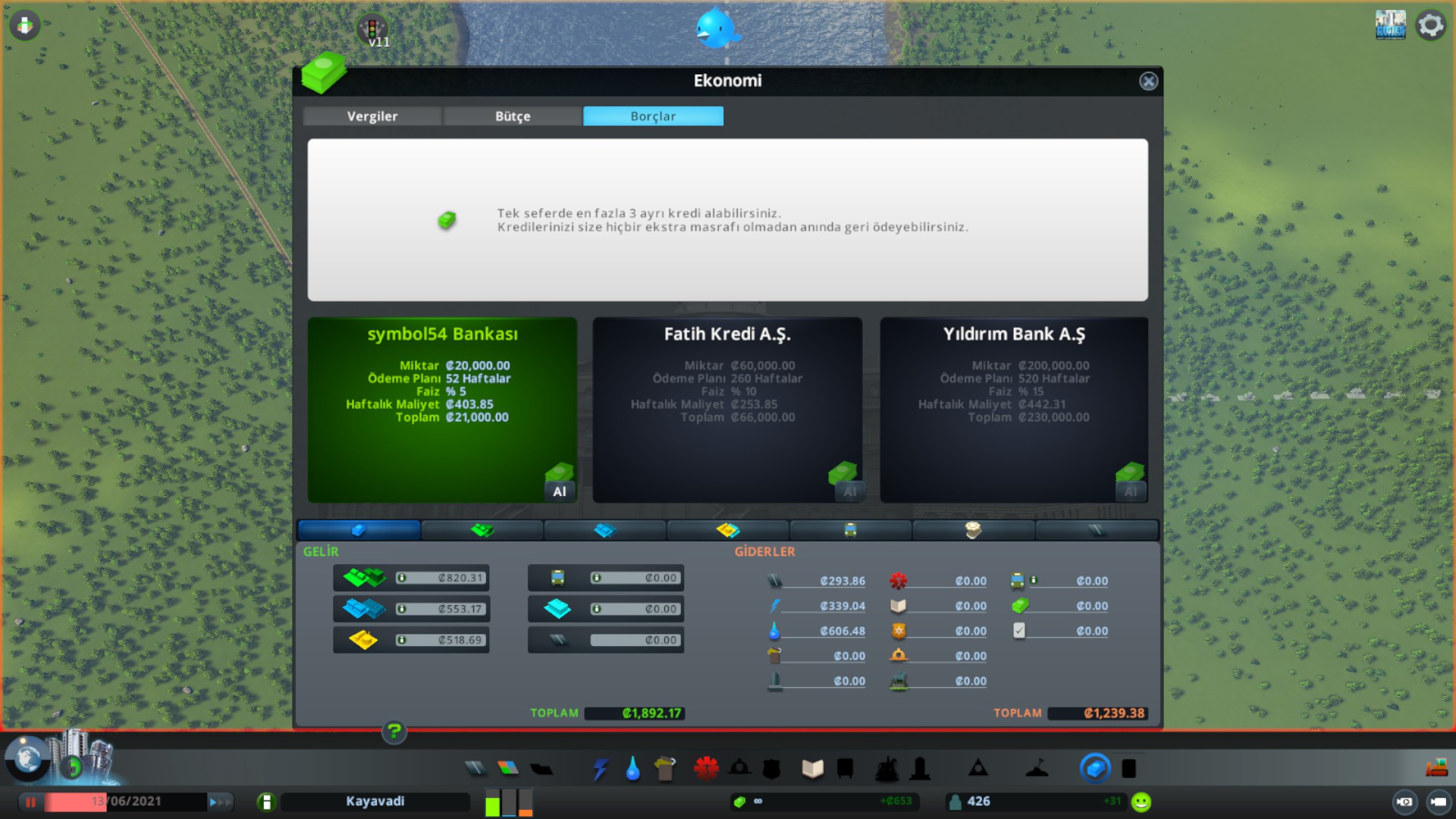Open the water and sewage menu
Viewport: 1456px width, 819px height.
[632, 769]
